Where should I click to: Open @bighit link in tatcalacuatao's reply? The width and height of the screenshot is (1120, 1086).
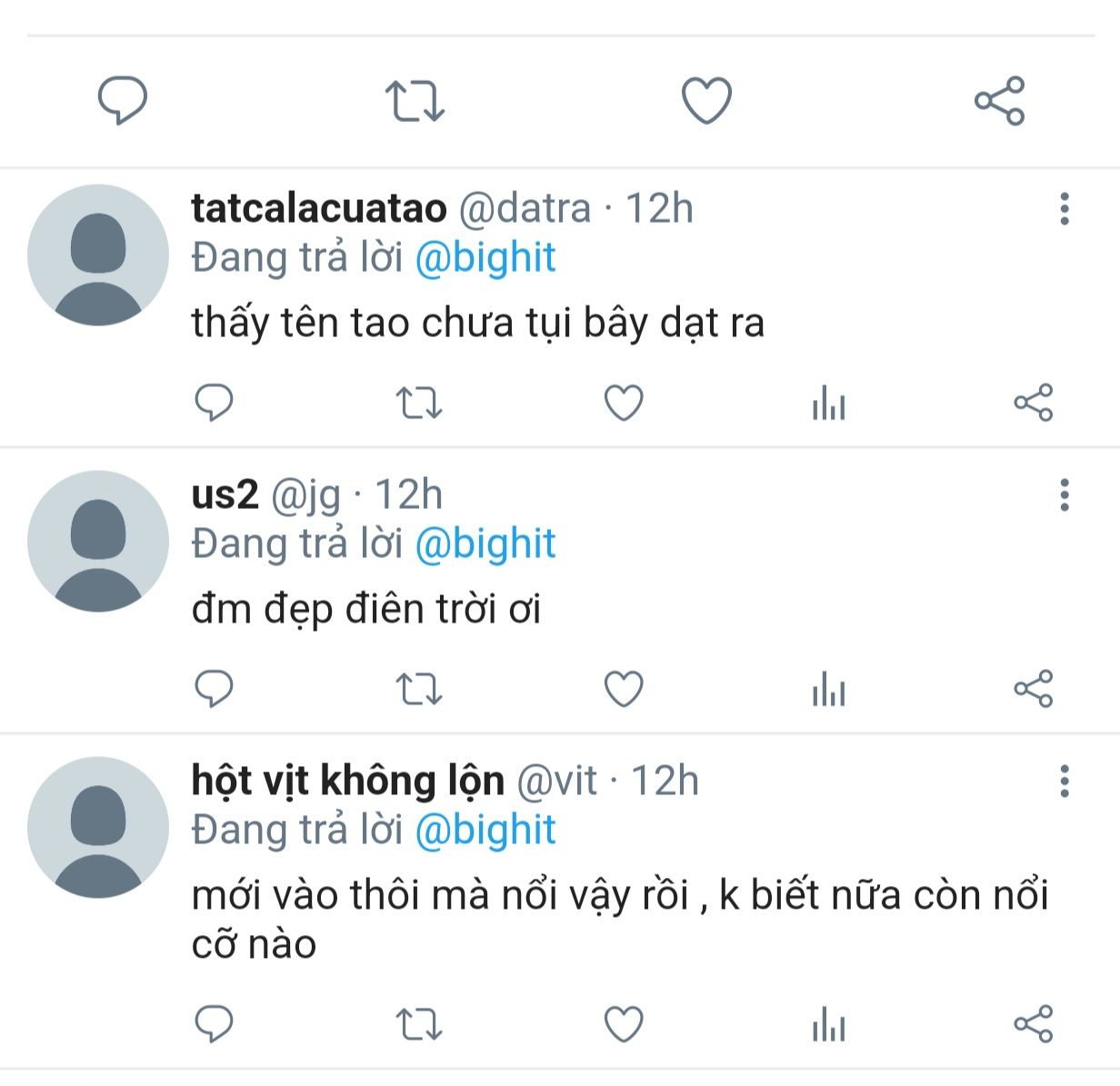point(485,258)
